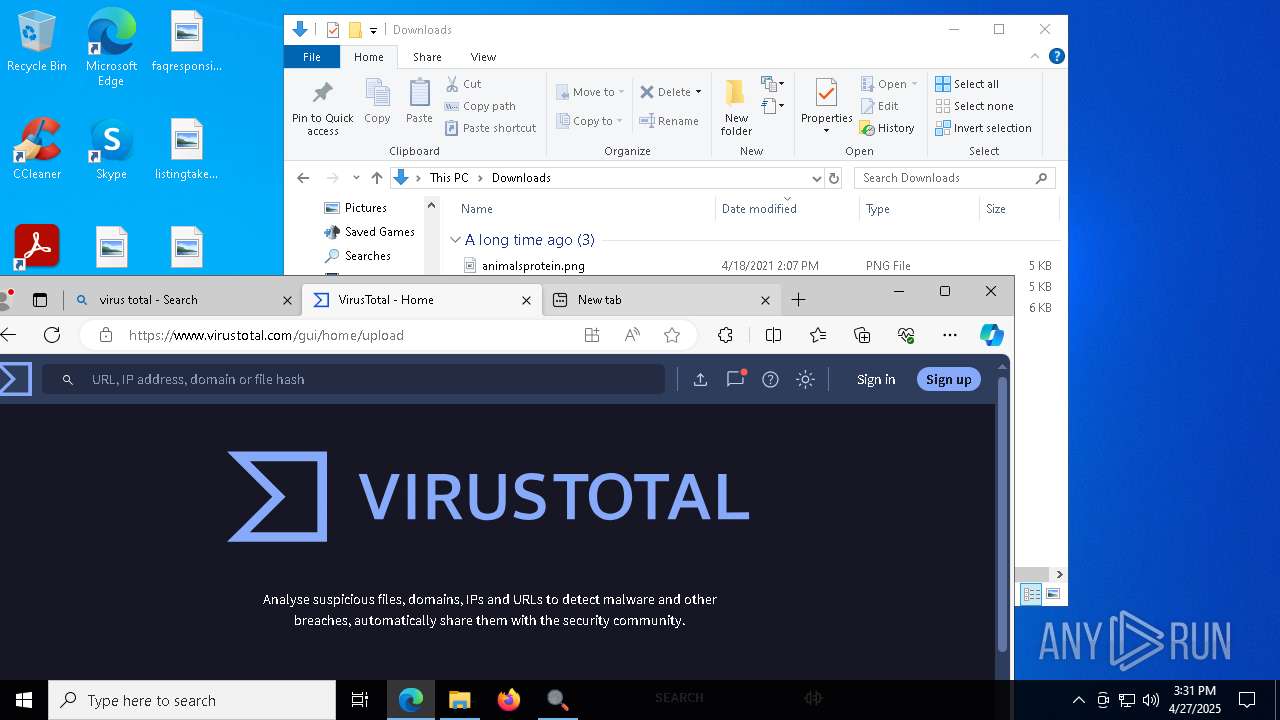The width and height of the screenshot is (1280, 720).
Task: Click up one level arrow in Explorer
Action: click(x=376, y=178)
